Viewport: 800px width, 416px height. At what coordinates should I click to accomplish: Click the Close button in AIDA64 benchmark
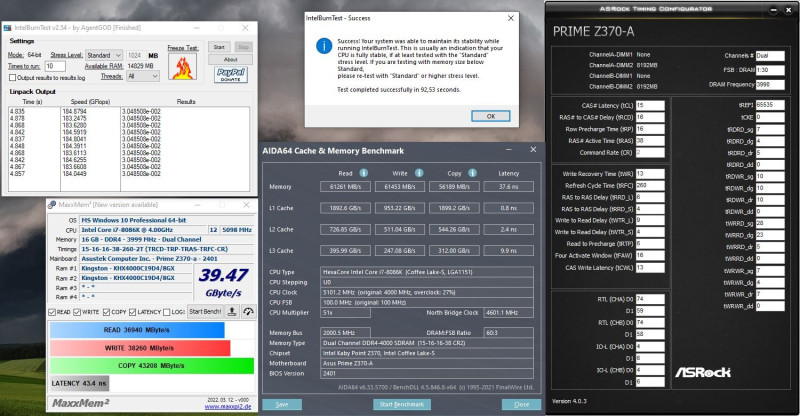pos(521,404)
